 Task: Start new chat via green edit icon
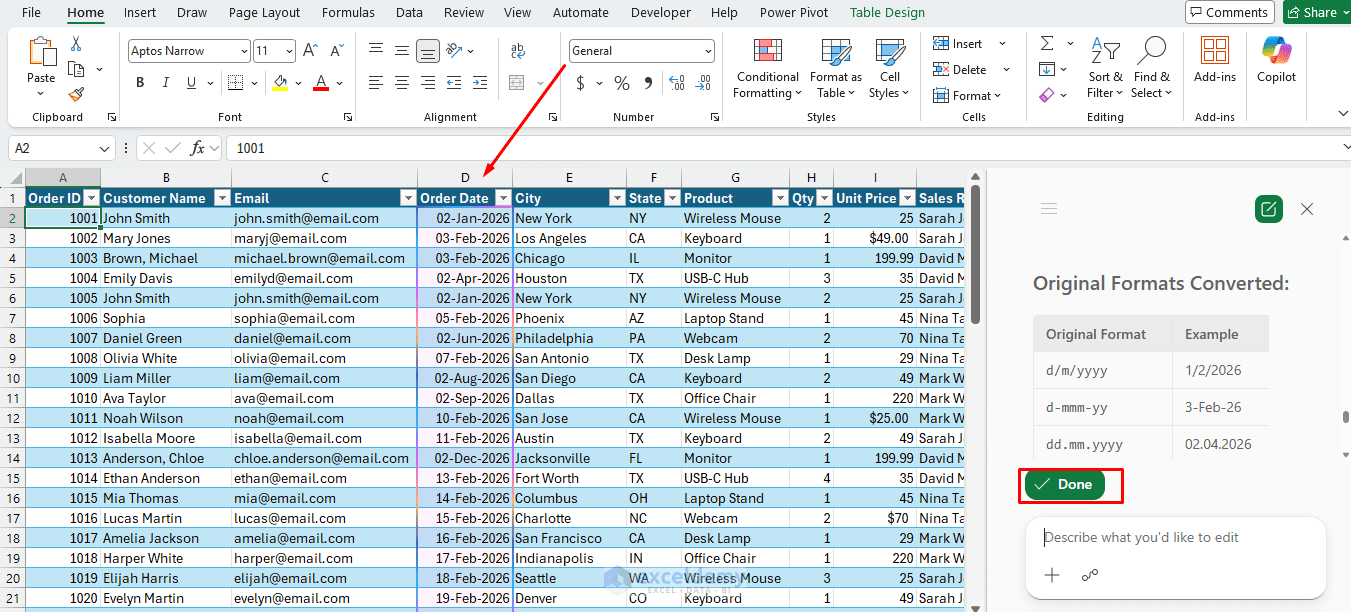(1269, 209)
